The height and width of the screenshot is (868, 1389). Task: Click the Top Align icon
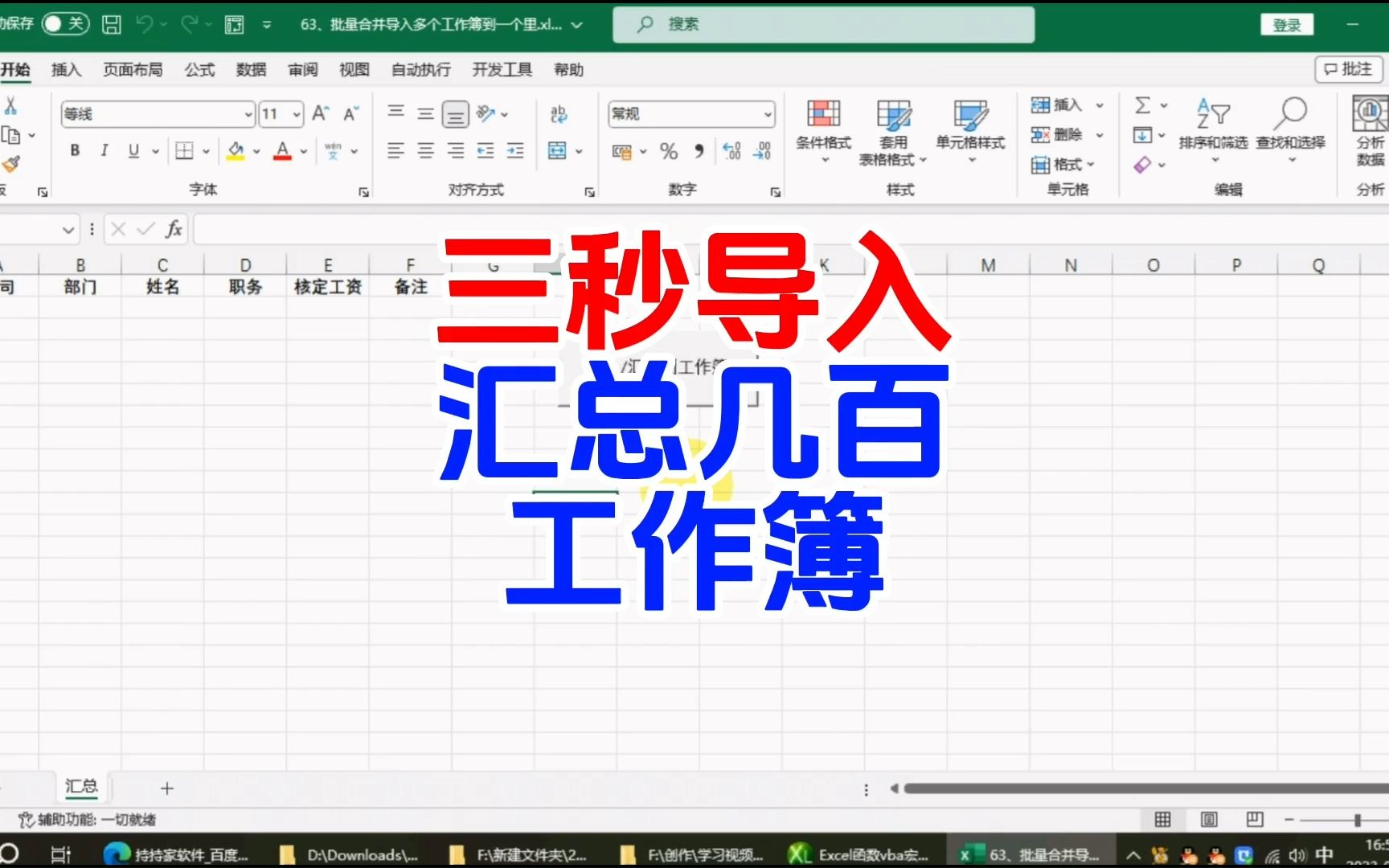tap(396, 113)
